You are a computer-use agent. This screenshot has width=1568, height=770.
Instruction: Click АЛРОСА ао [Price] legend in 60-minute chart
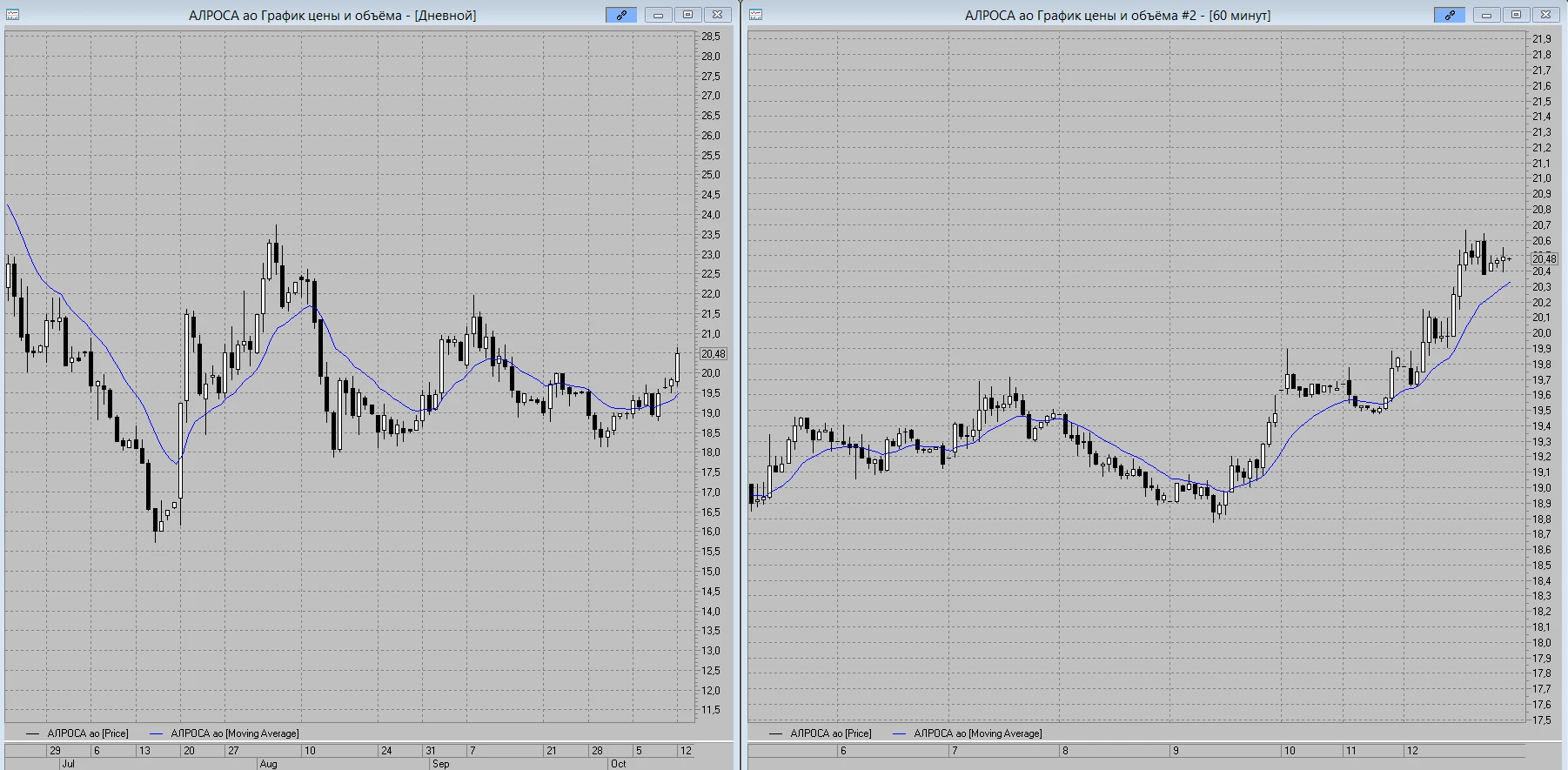pos(821,733)
